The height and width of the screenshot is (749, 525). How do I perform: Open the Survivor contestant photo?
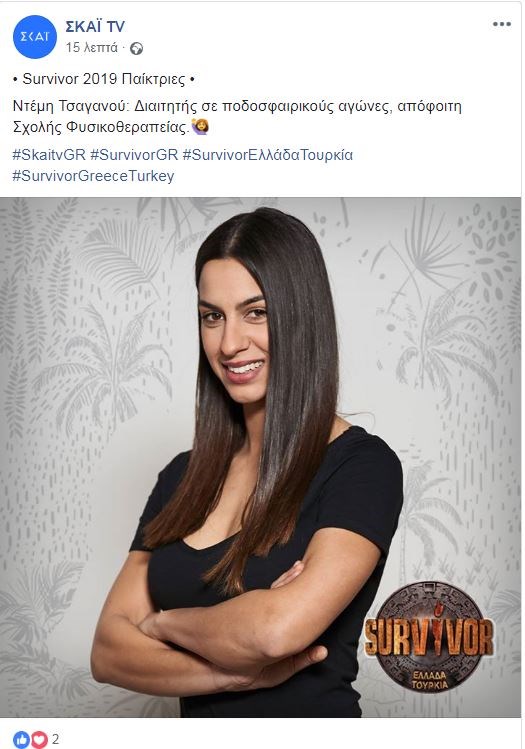pyautogui.click(x=260, y=457)
